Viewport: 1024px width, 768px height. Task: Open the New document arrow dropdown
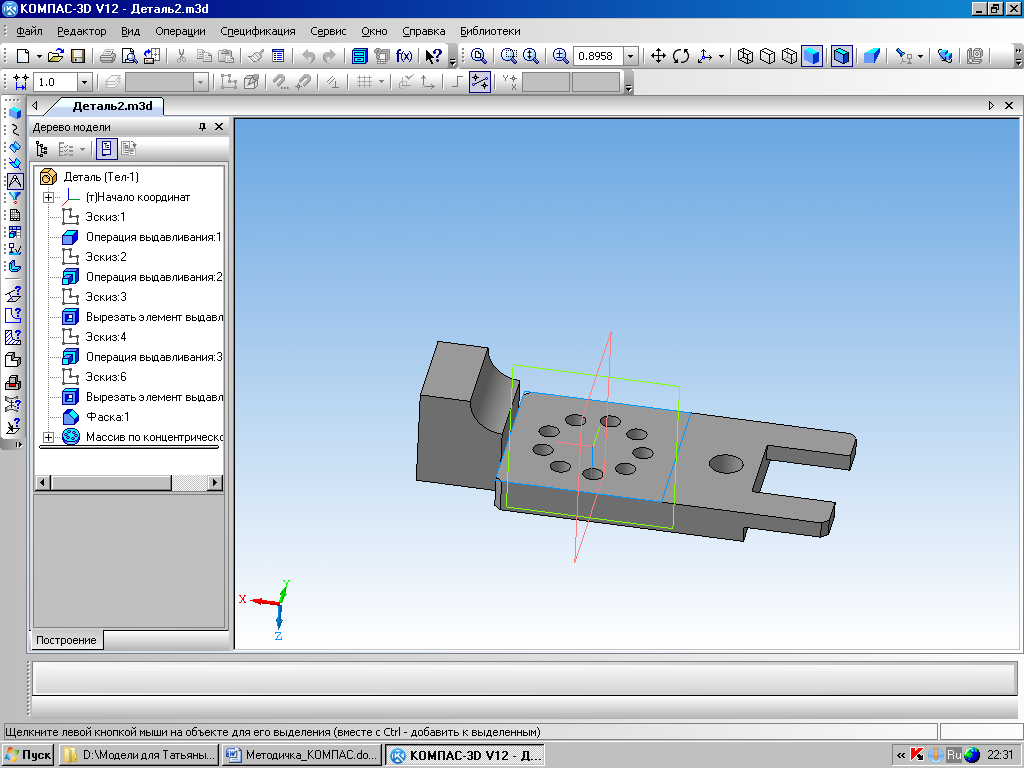39,57
